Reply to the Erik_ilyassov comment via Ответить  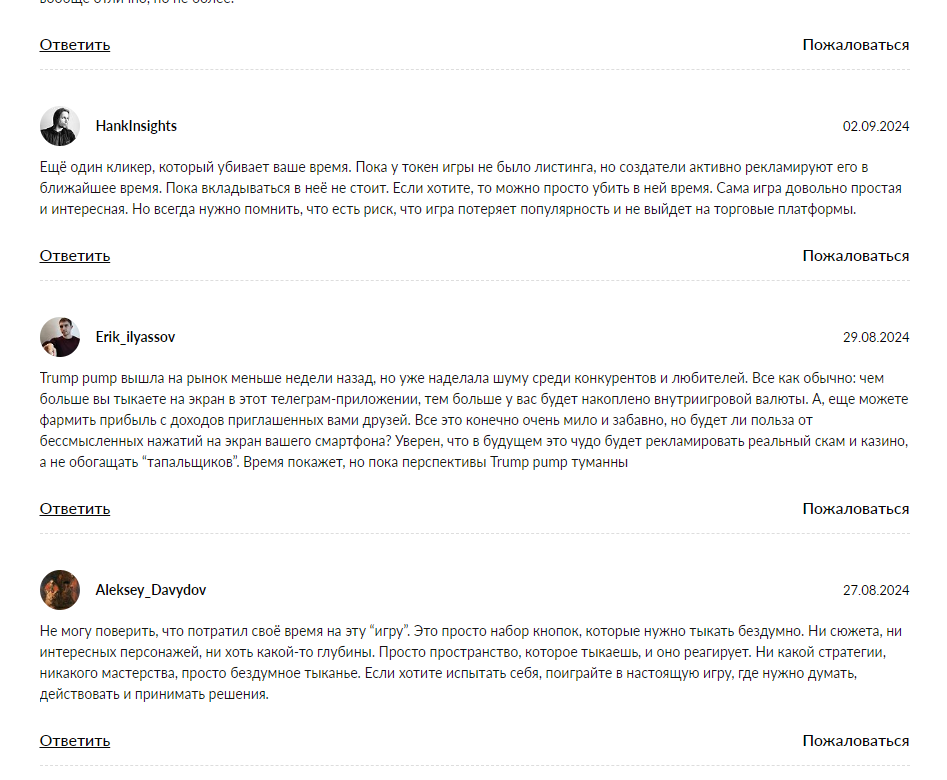coord(75,509)
